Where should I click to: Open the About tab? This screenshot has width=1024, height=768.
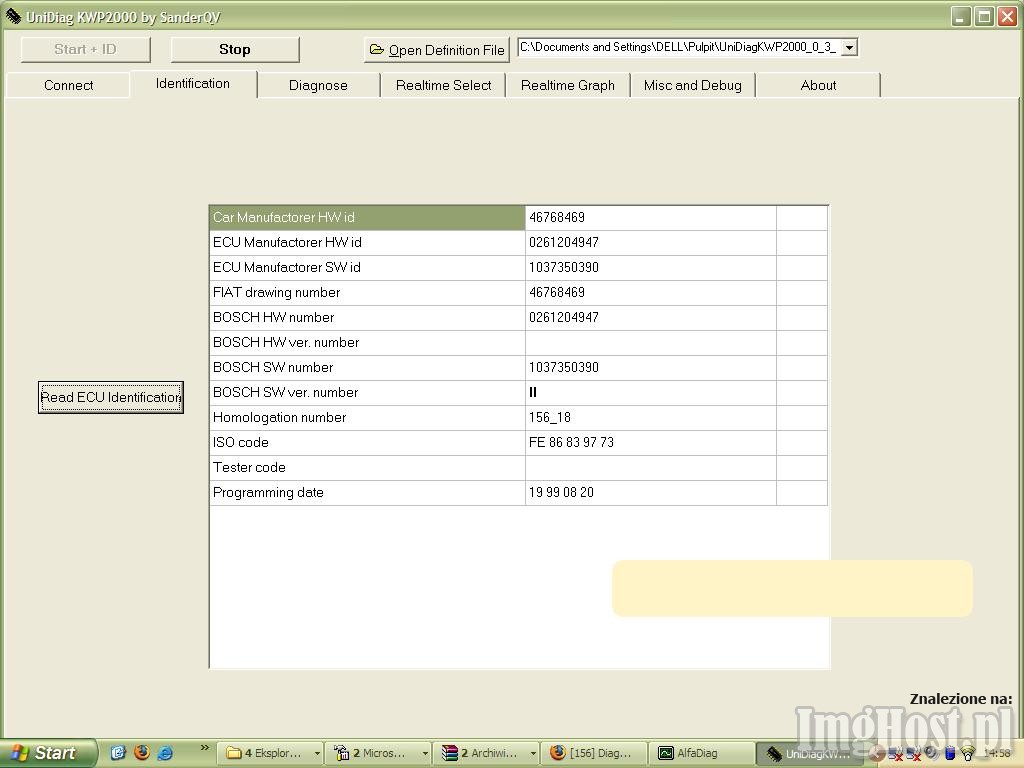[x=818, y=85]
